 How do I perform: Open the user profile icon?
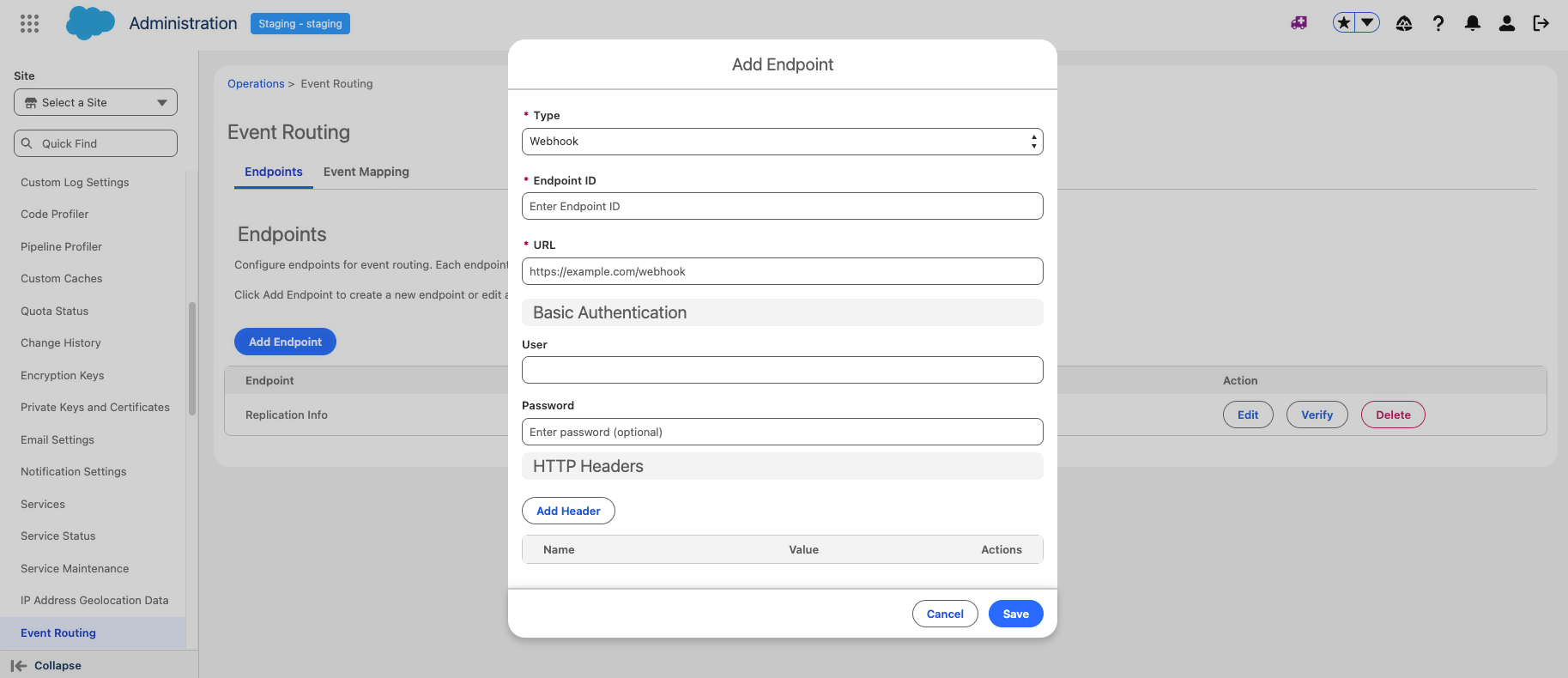click(1507, 23)
